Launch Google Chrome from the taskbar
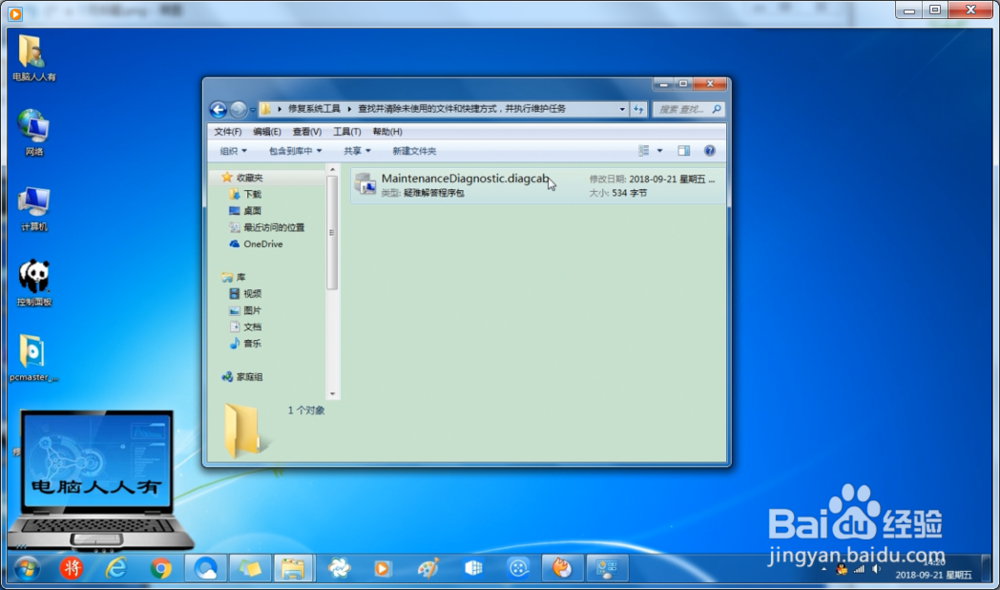Image resolution: width=1000 pixels, height=590 pixels. click(161, 568)
